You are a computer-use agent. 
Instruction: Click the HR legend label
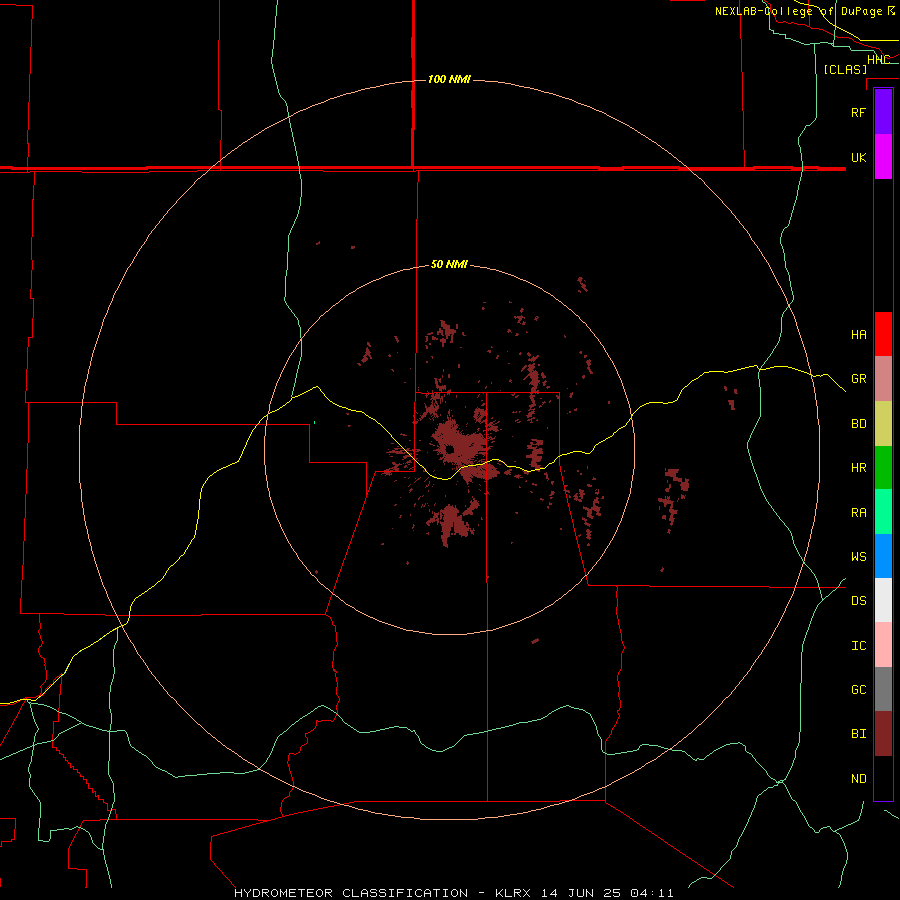point(858,468)
